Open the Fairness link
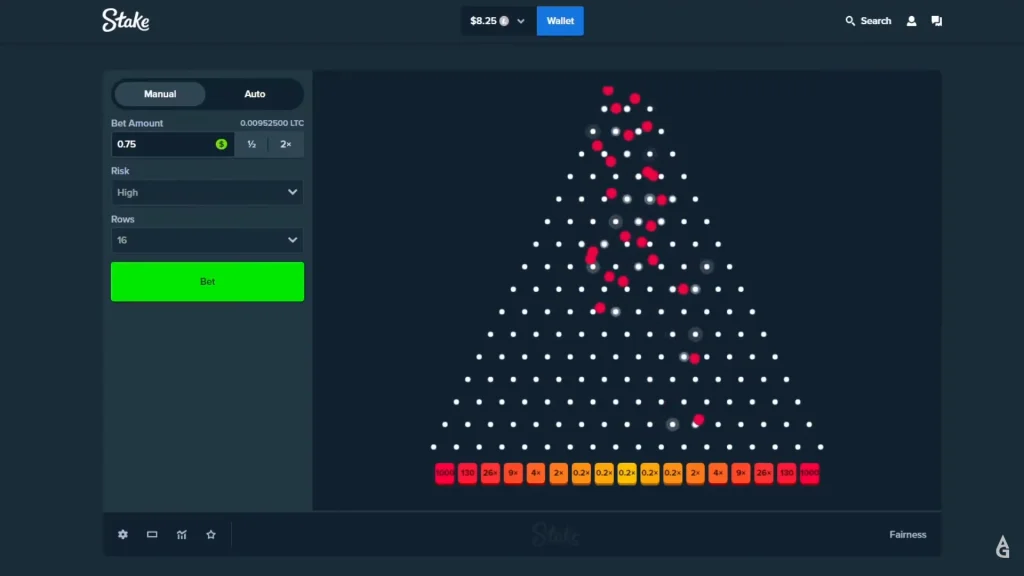 908,534
